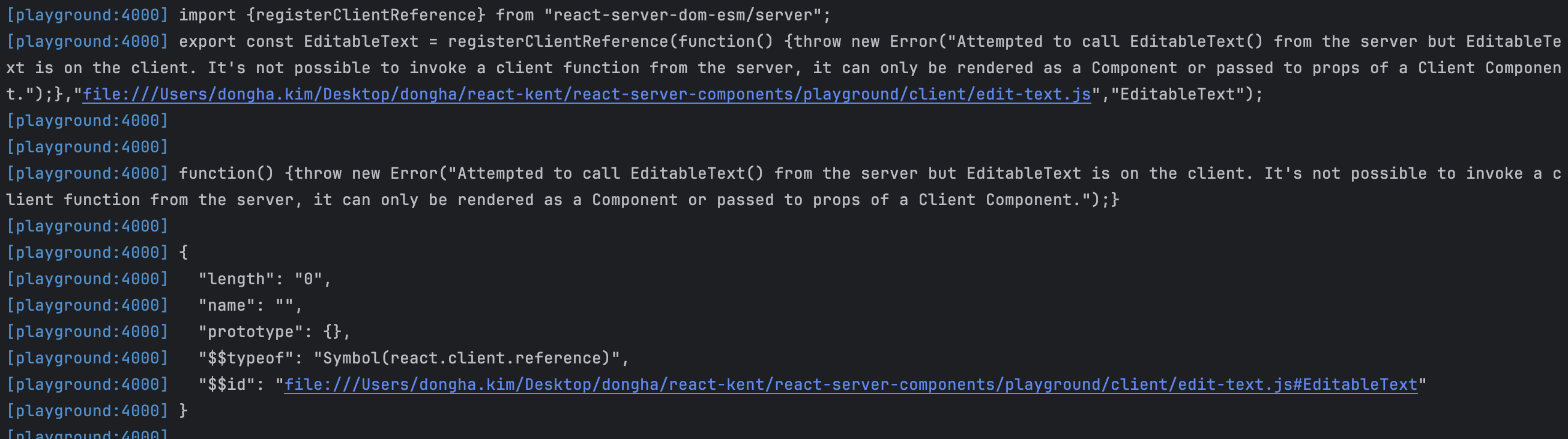The height and width of the screenshot is (439, 1568).
Task: Click the closing brace JSON line
Action: 97,410
